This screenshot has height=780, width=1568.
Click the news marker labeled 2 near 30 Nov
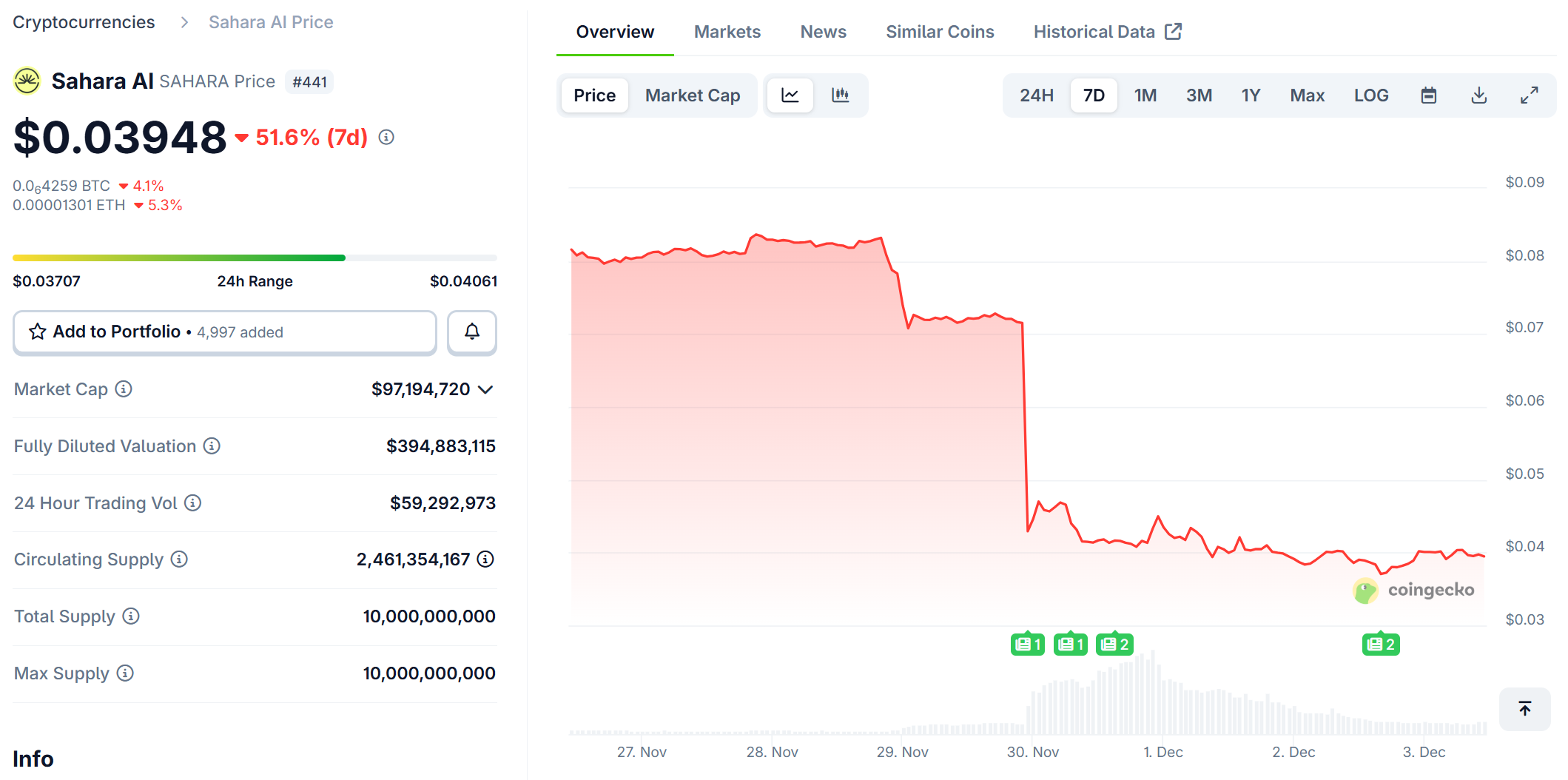(1114, 644)
